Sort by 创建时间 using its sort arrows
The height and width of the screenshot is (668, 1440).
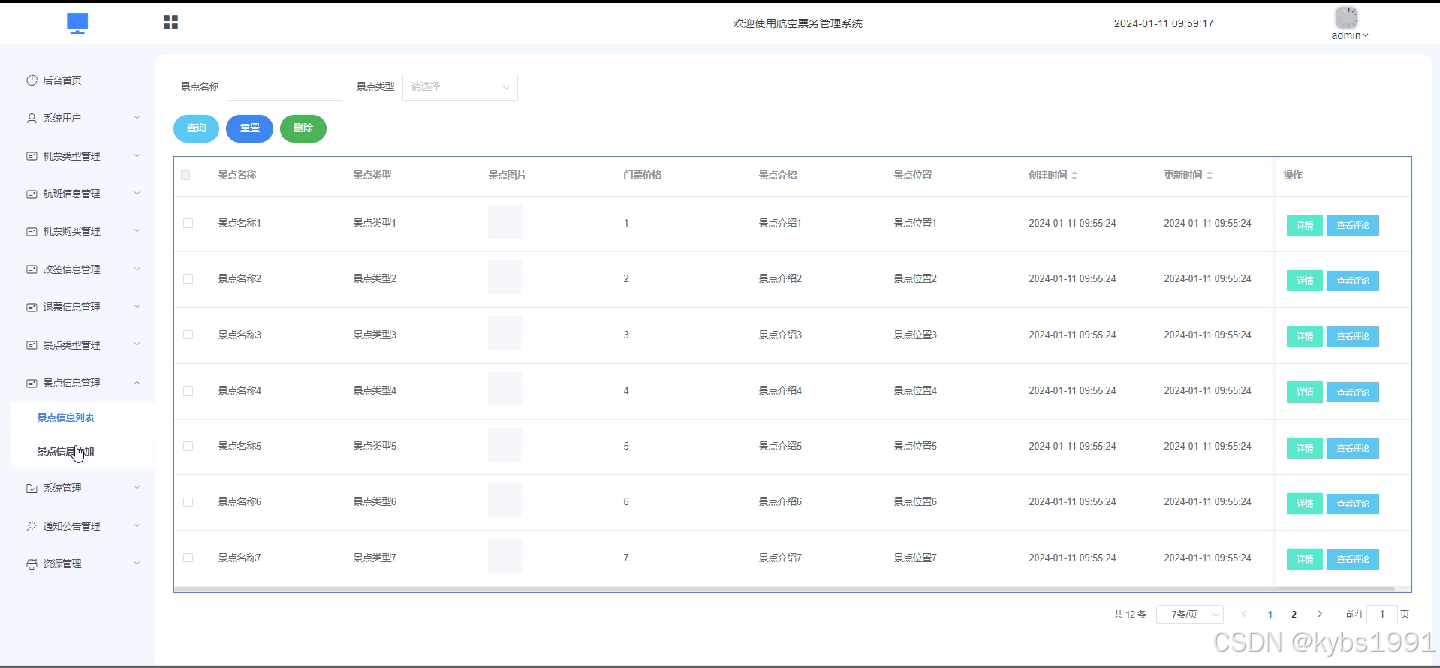[1074, 175]
